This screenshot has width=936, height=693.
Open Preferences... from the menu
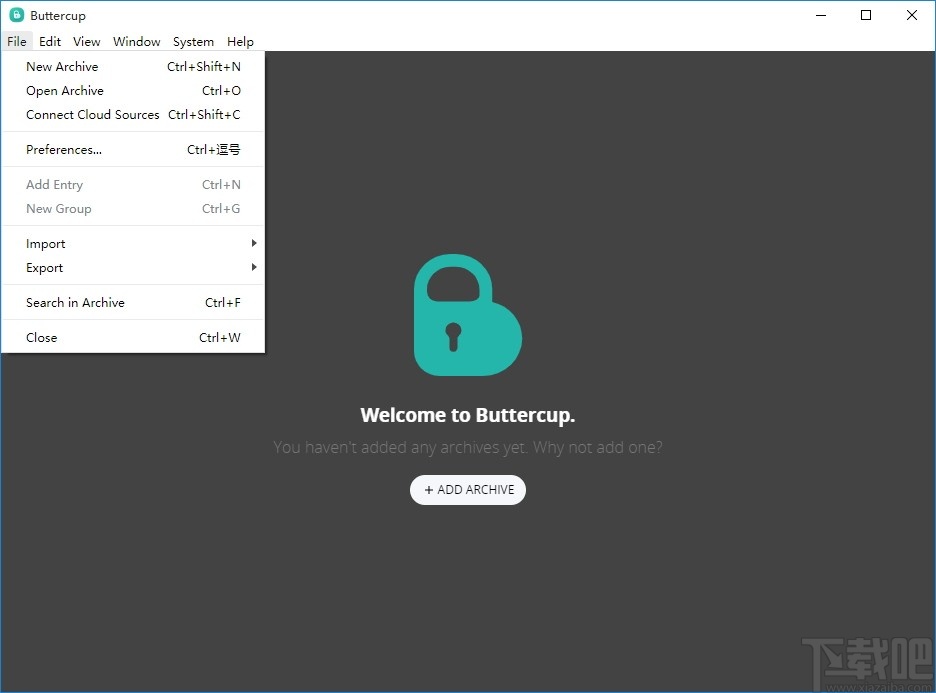coord(133,149)
